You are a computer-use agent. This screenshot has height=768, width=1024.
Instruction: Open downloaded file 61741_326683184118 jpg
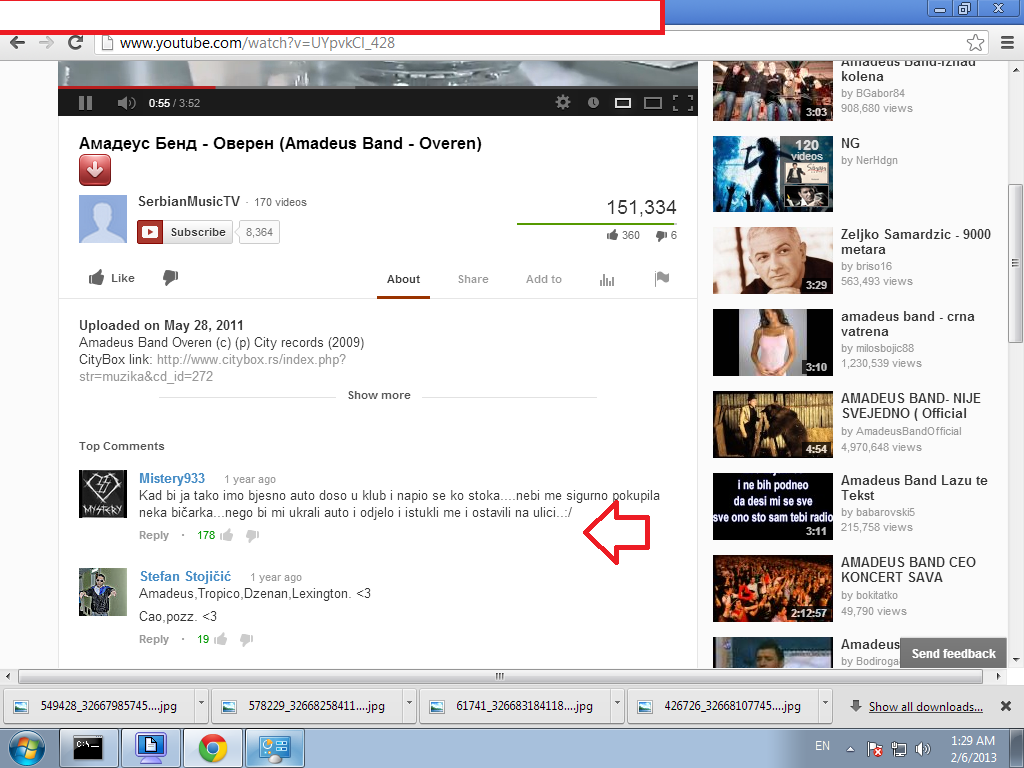pos(515,706)
